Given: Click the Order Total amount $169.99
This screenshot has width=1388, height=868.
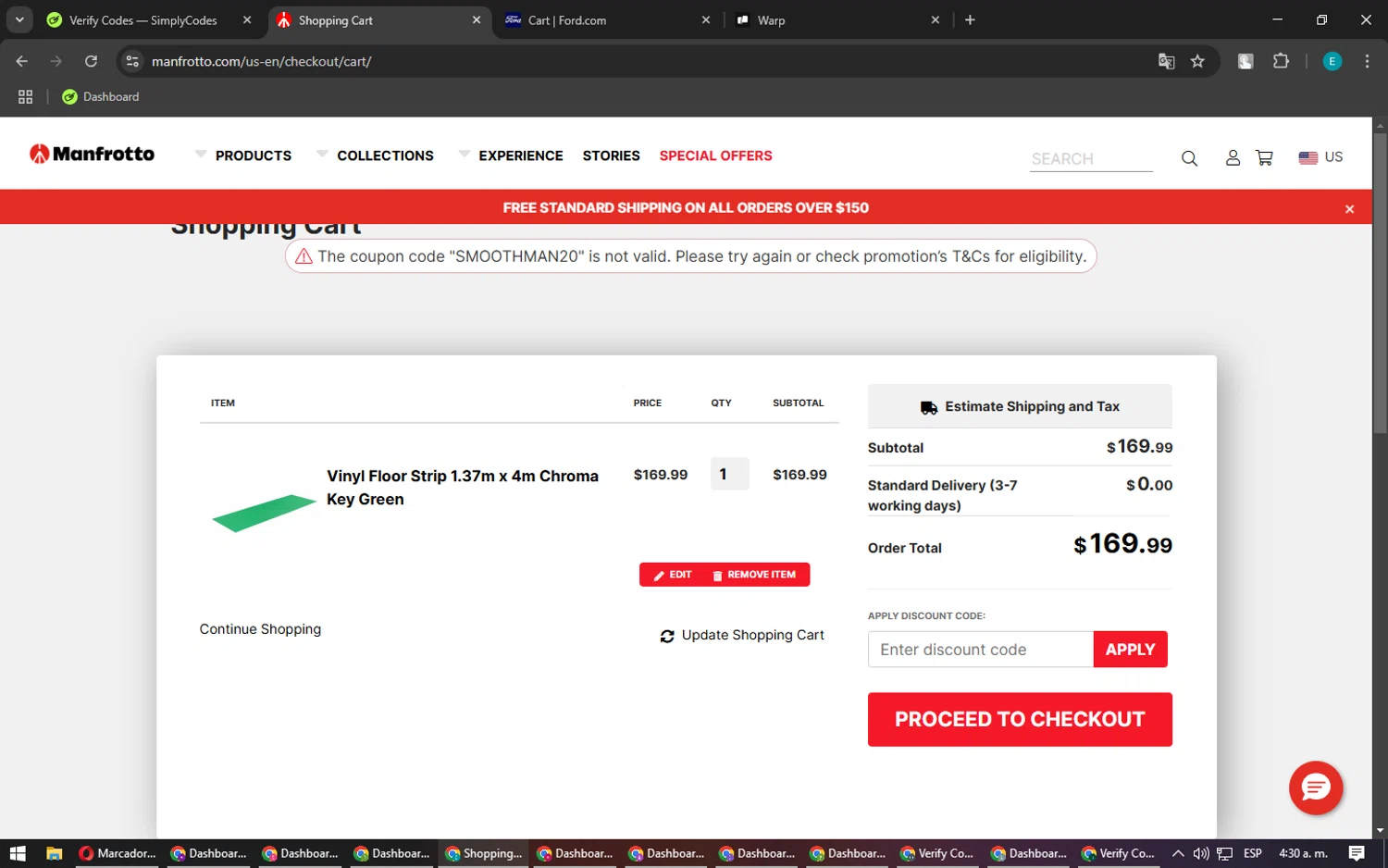Looking at the screenshot, I should 1122,544.
